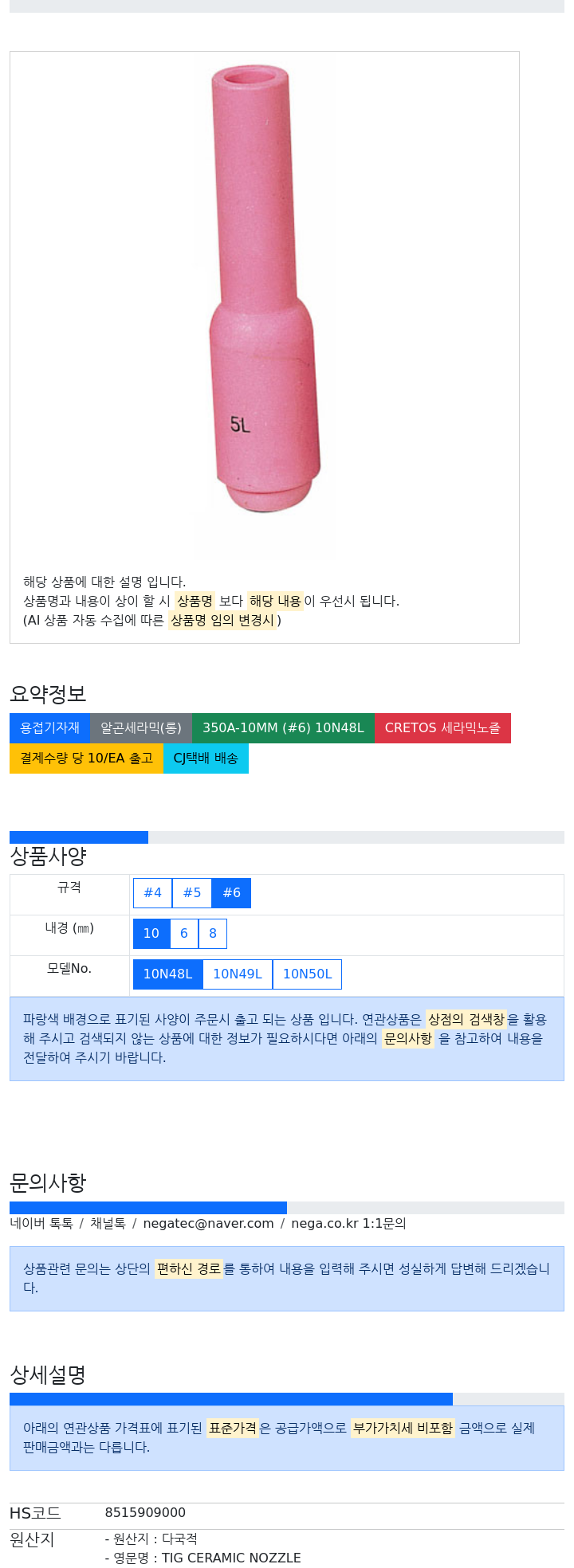Choose model 10N50L

click(307, 974)
